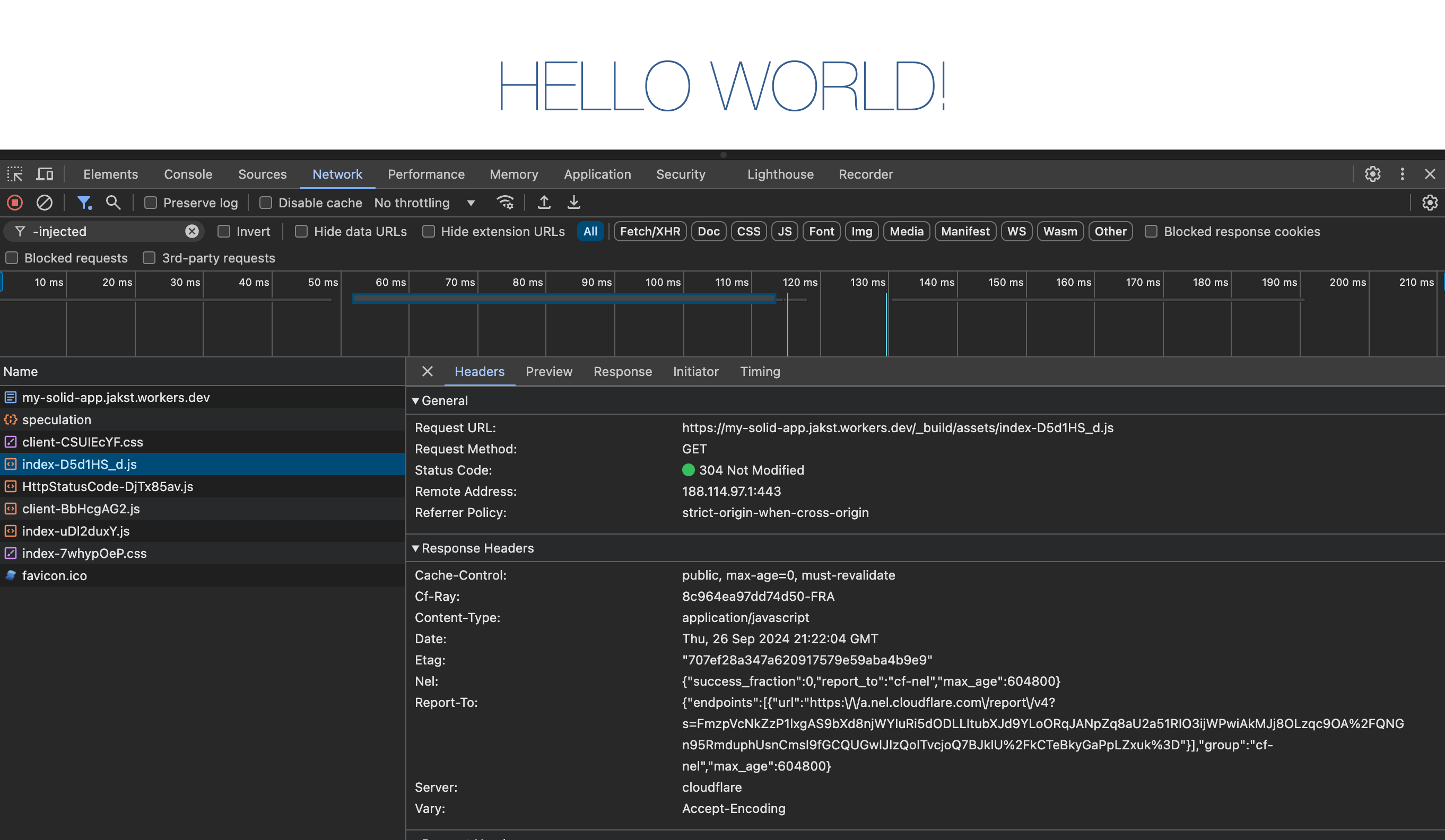Open the Preview tab for the request
The height and width of the screenshot is (840, 1445).
point(548,372)
